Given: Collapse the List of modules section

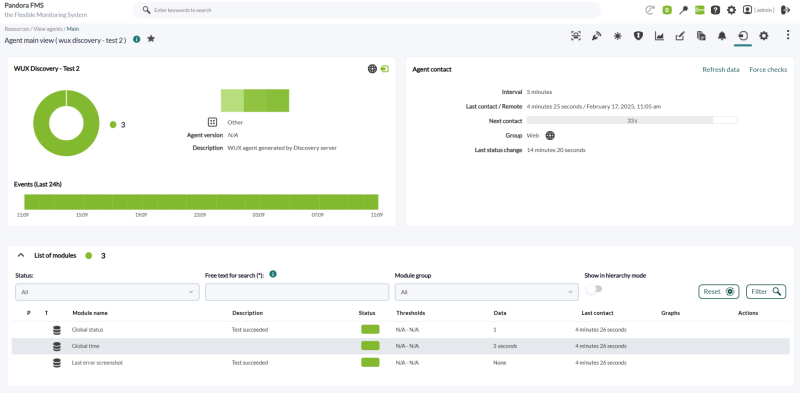Looking at the screenshot, I should pyautogui.click(x=21, y=255).
